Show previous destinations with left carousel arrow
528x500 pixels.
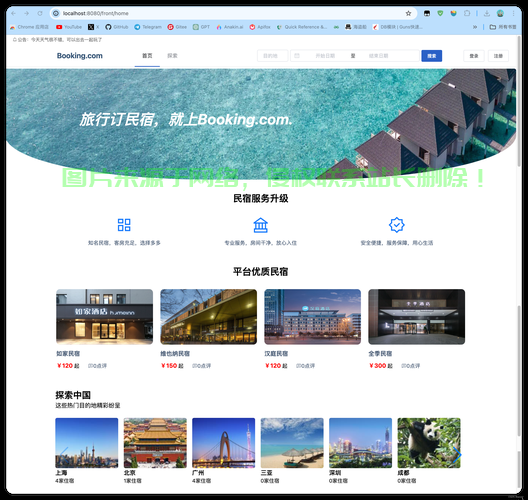pyautogui.click(x=63, y=455)
